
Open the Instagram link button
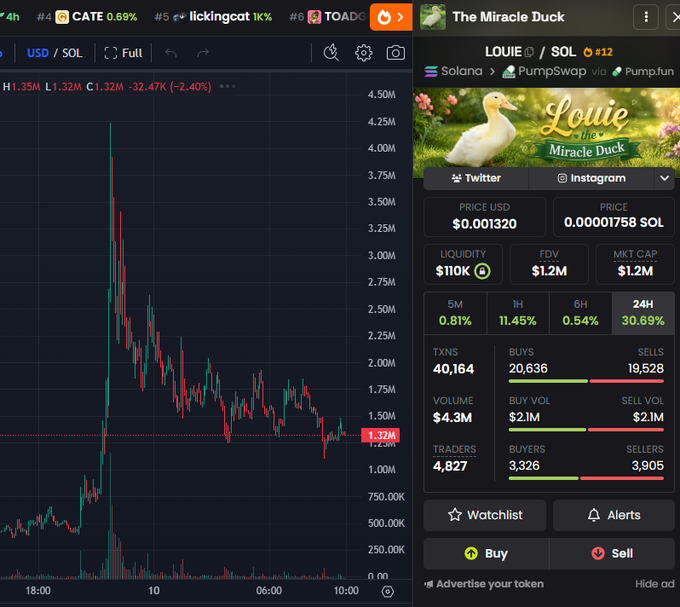pyautogui.click(x=591, y=178)
